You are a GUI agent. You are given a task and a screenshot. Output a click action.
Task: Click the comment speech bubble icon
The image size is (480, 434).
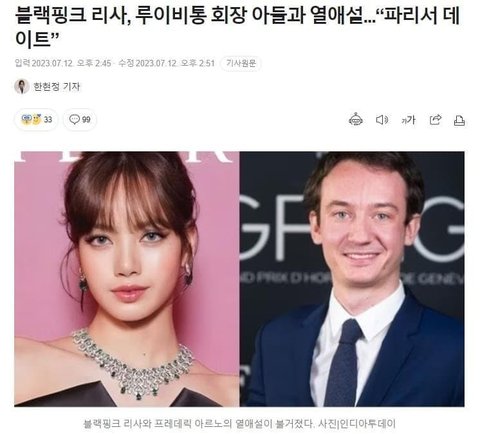(74, 119)
